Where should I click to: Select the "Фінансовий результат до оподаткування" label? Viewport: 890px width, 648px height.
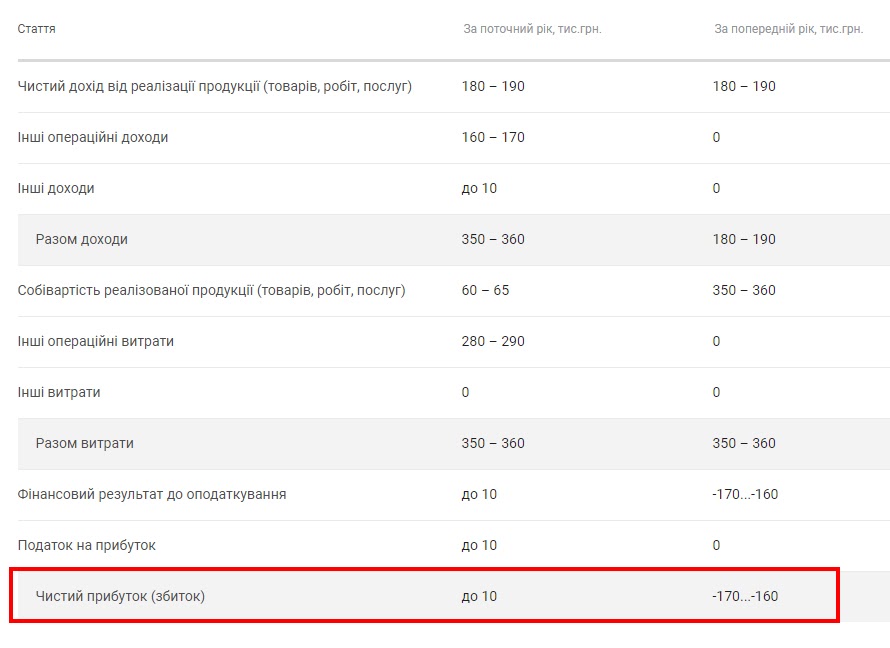coord(152,494)
